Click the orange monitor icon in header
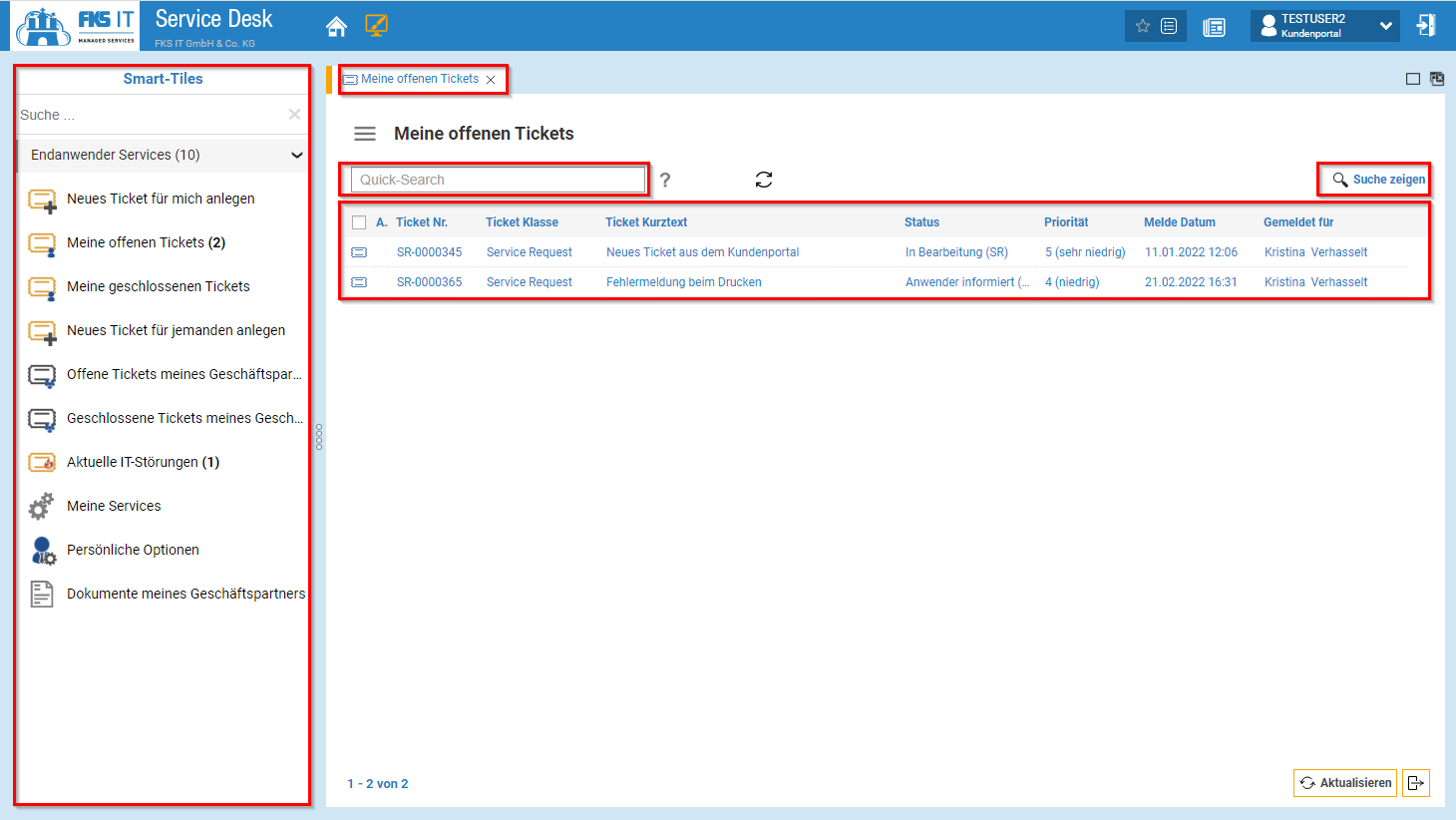Viewport: 1456px width, 820px height. pyautogui.click(x=376, y=26)
